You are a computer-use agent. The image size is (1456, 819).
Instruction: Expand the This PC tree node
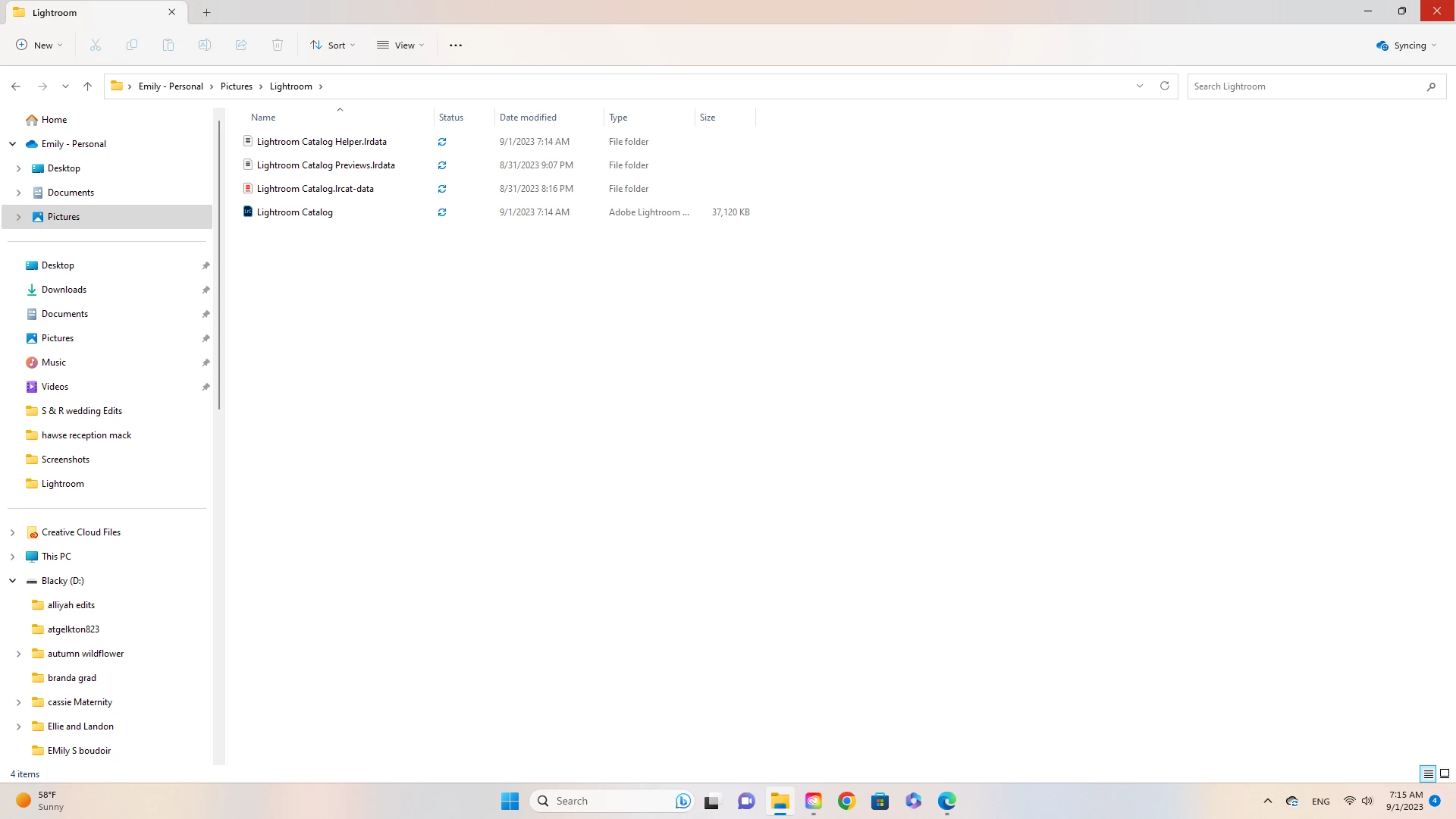point(13,557)
